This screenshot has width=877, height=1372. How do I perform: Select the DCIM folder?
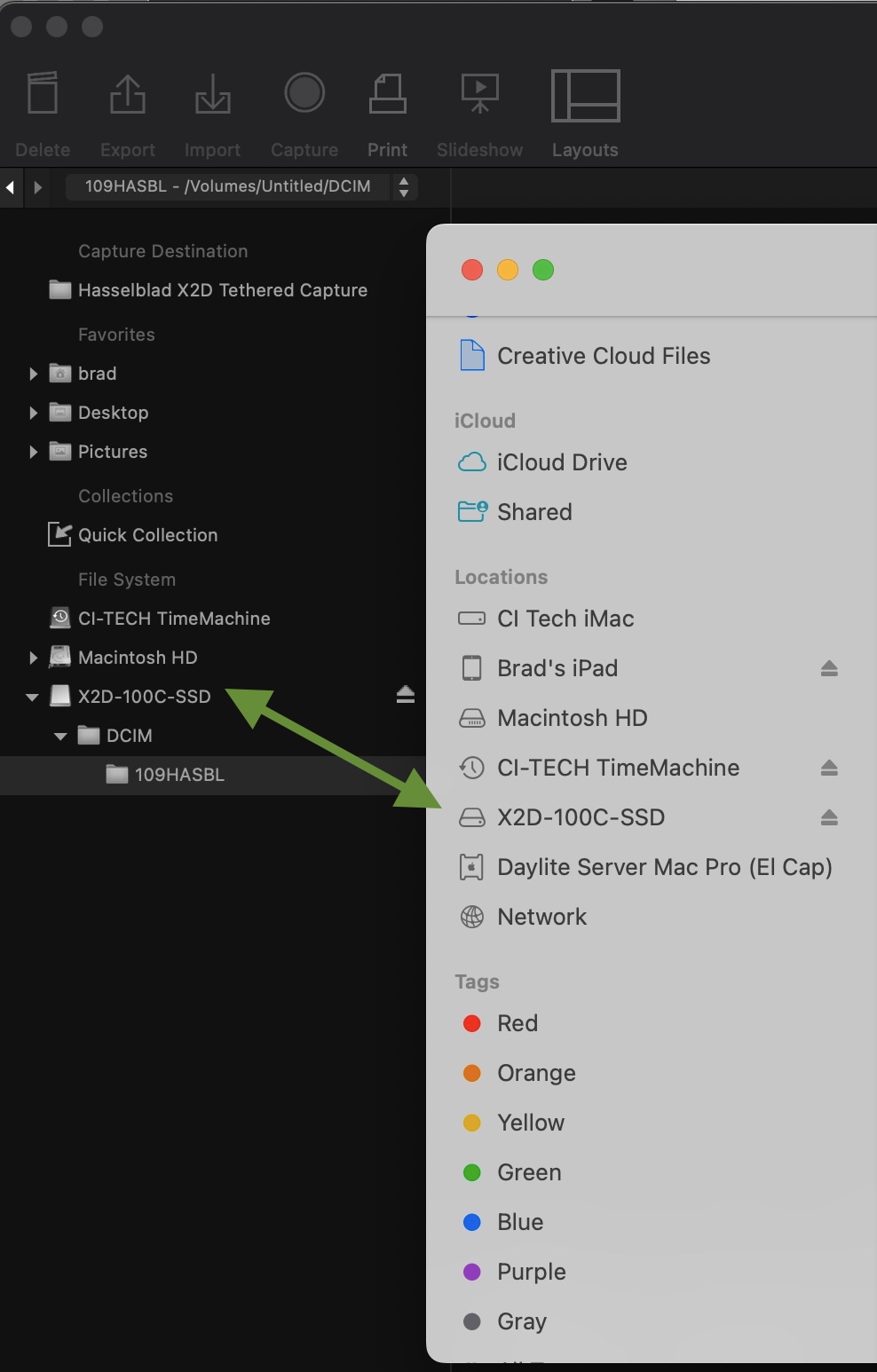pyautogui.click(x=129, y=736)
